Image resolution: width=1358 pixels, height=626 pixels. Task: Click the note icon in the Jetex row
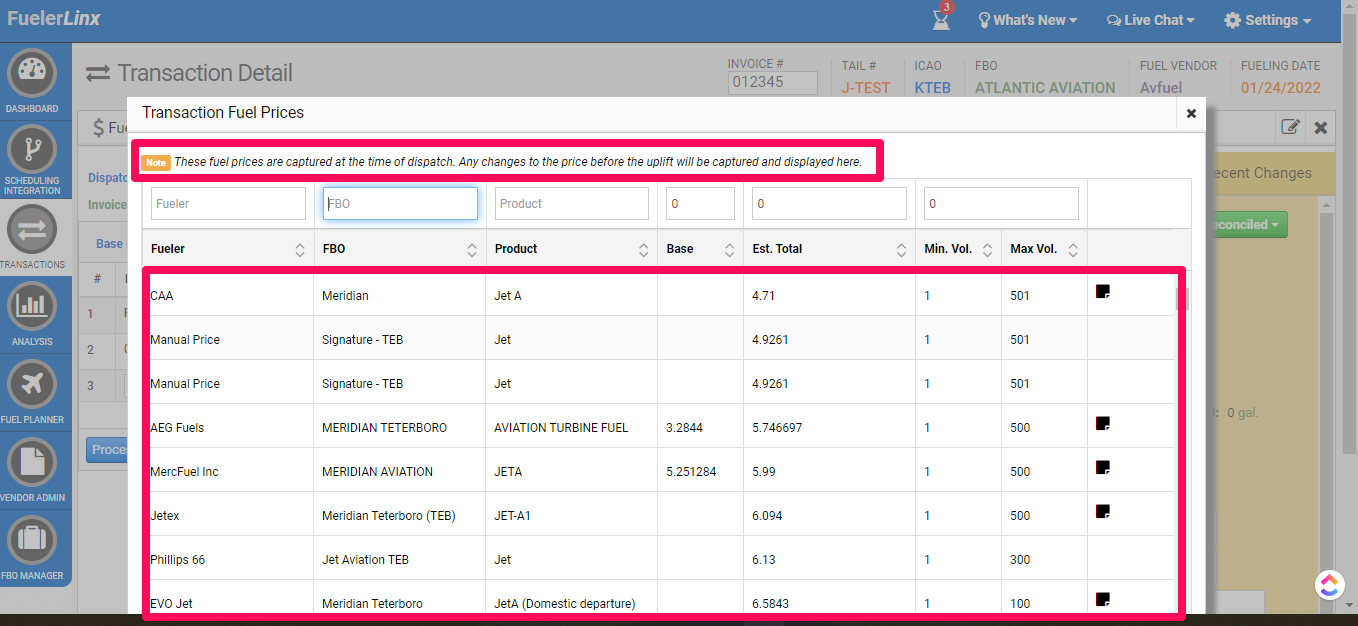[1103, 512]
